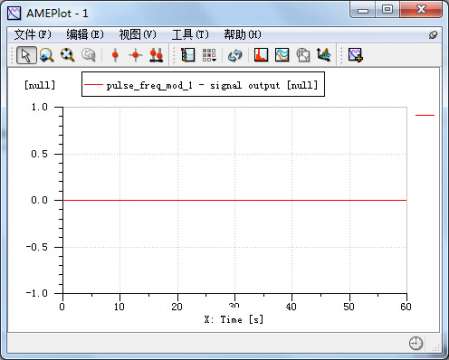Click the greyed-out stacked pages icon
449x360 pixels.
pos(303,55)
